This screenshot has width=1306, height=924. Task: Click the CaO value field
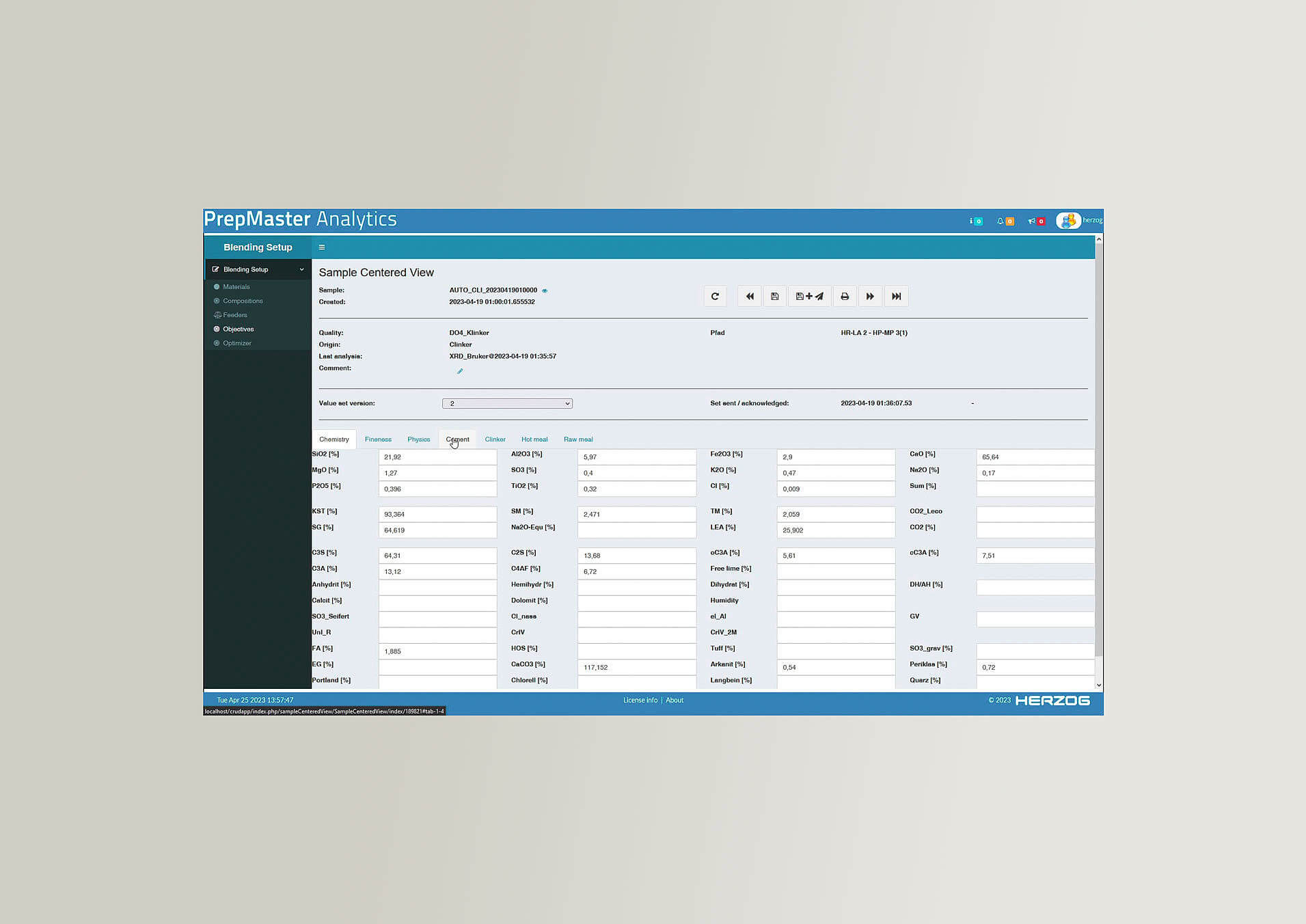pyautogui.click(x=1035, y=457)
